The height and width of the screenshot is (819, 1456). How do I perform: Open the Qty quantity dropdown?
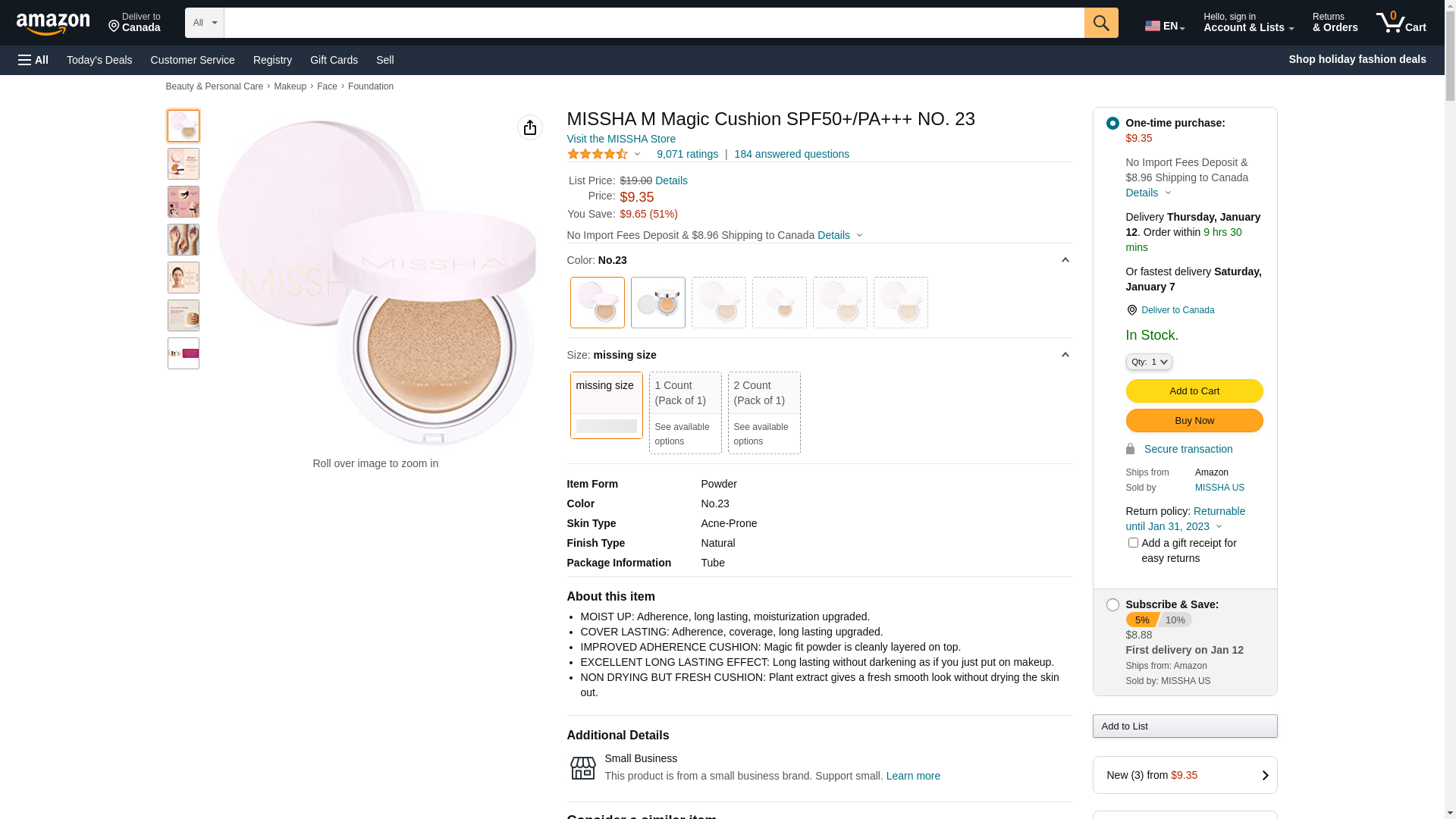pyautogui.click(x=1148, y=362)
